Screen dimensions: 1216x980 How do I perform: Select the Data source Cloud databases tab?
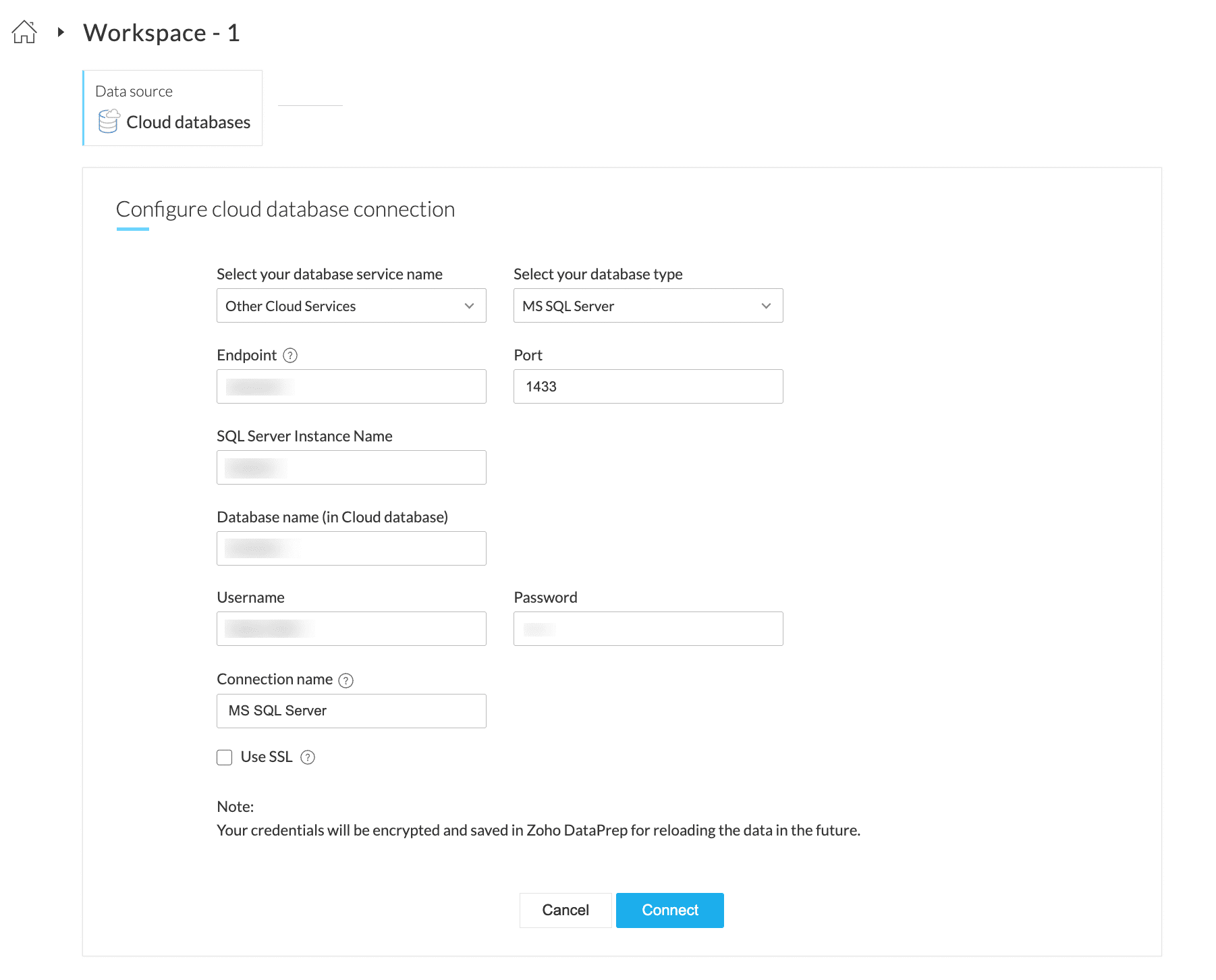(173, 108)
